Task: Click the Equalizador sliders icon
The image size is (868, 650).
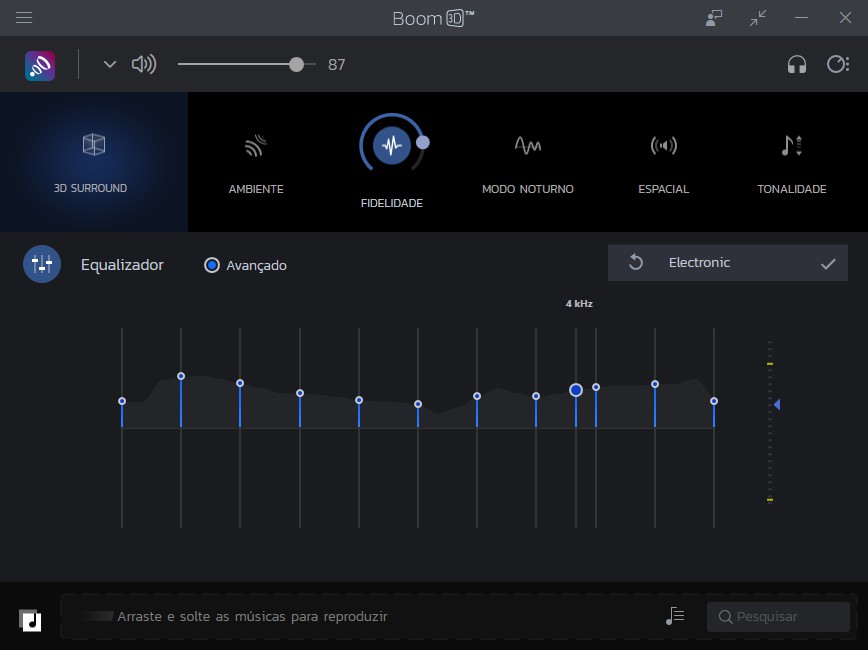Action: click(42, 264)
